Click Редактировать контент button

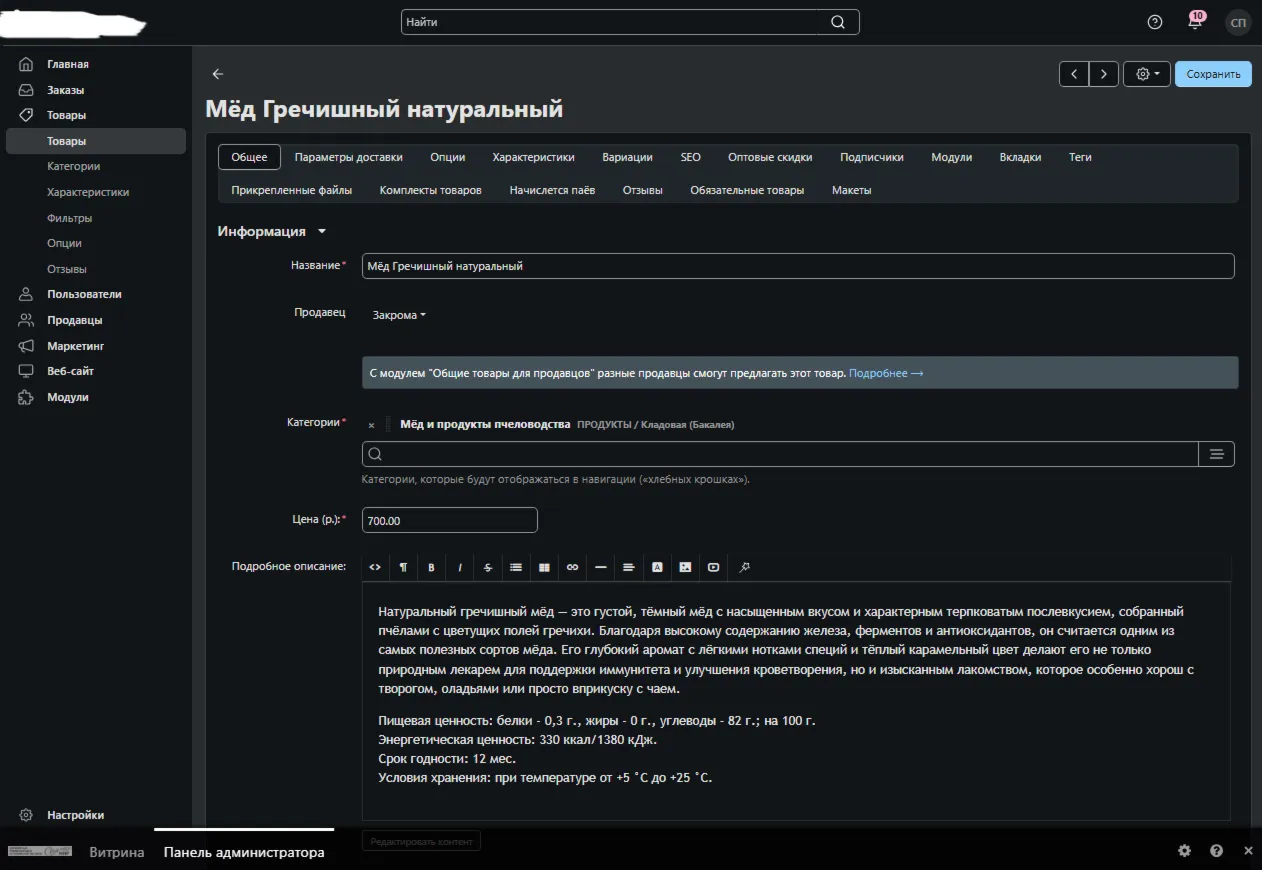421,842
